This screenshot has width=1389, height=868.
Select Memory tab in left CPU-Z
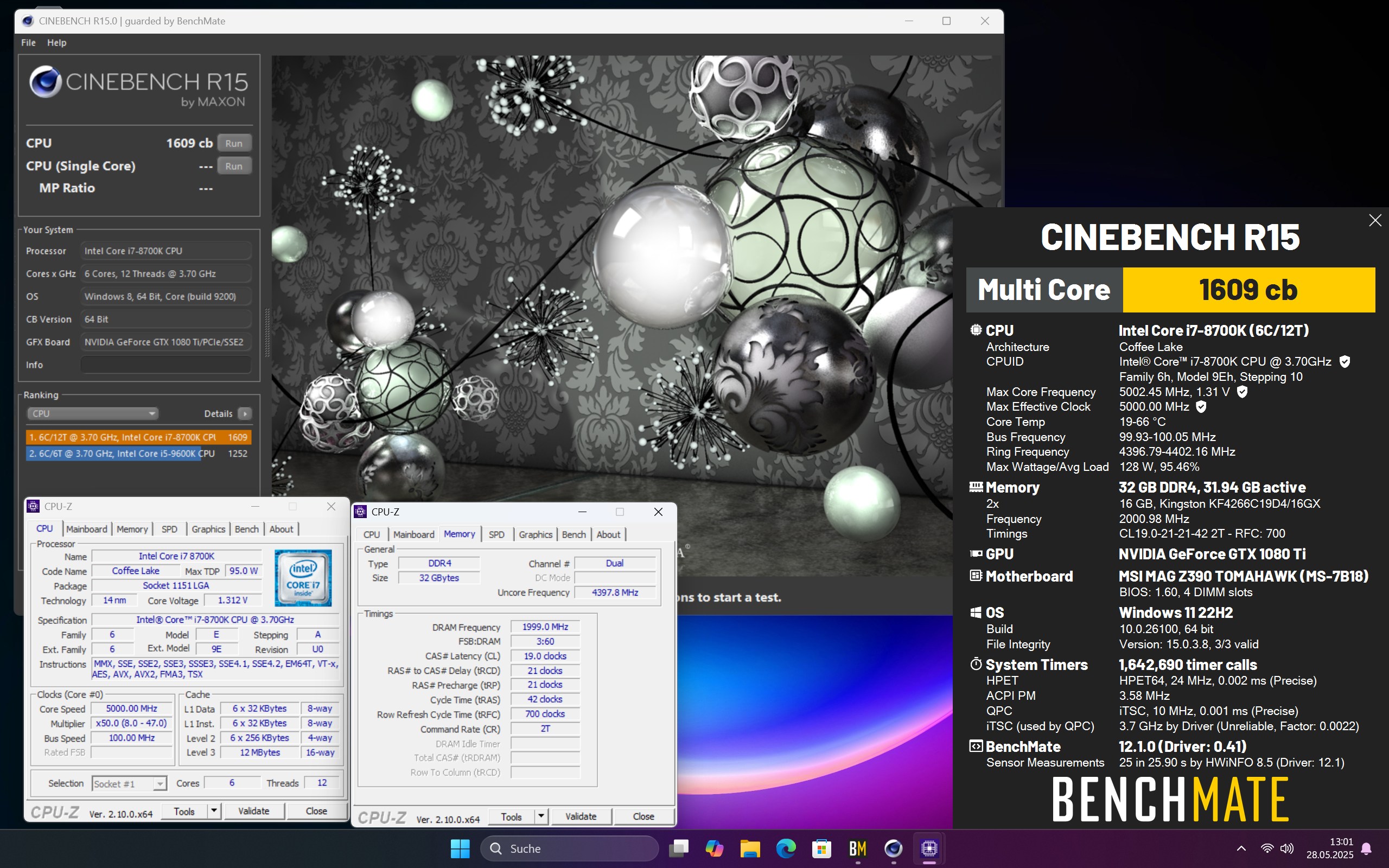coord(132,529)
